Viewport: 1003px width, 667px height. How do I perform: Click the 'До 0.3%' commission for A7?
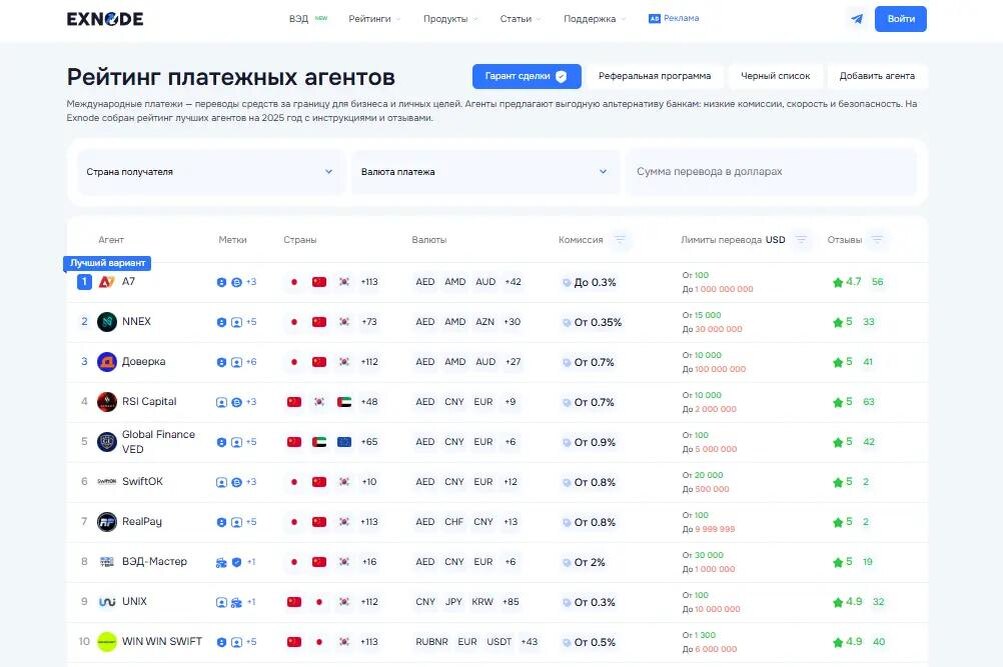coord(595,282)
